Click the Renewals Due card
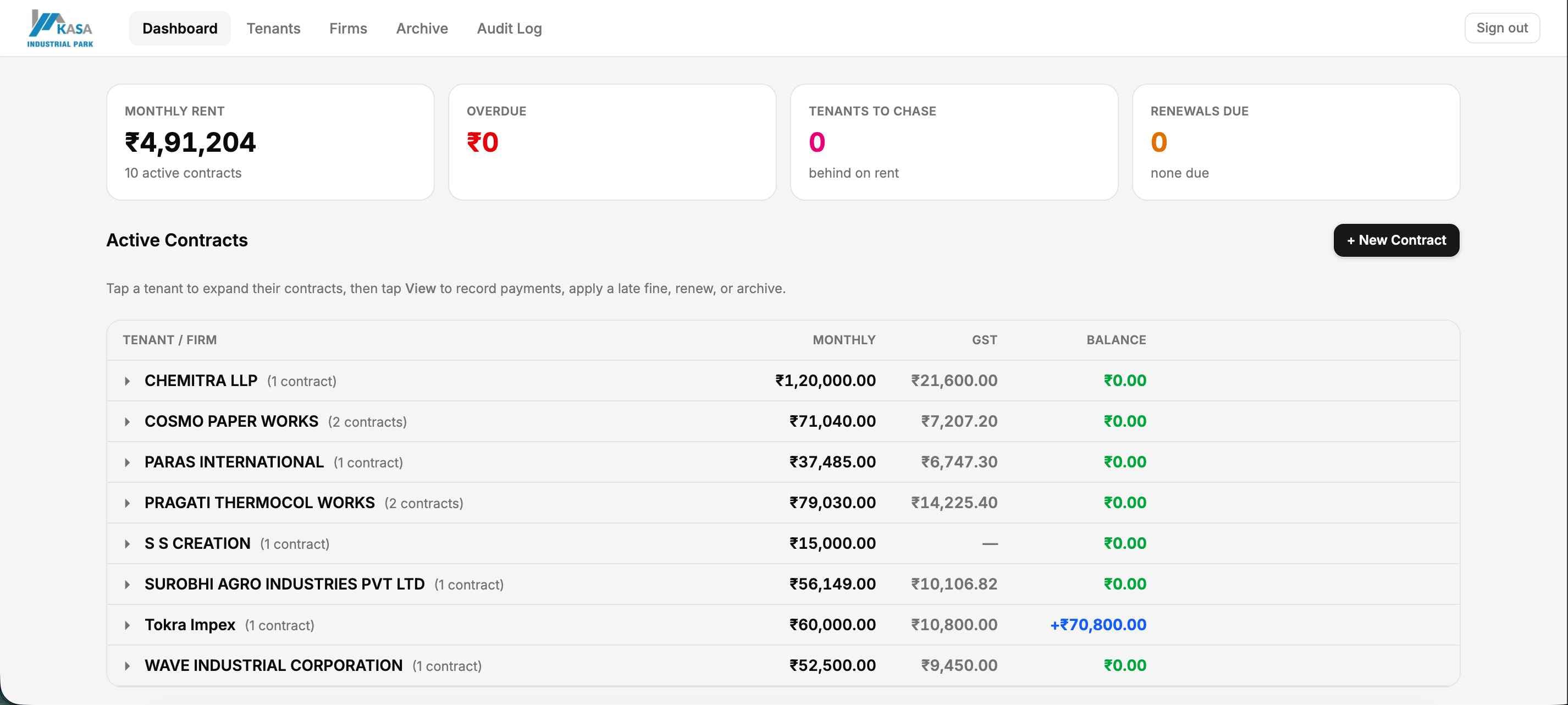The width and height of the screenshot is (1568, 705). pos(1296,142)
